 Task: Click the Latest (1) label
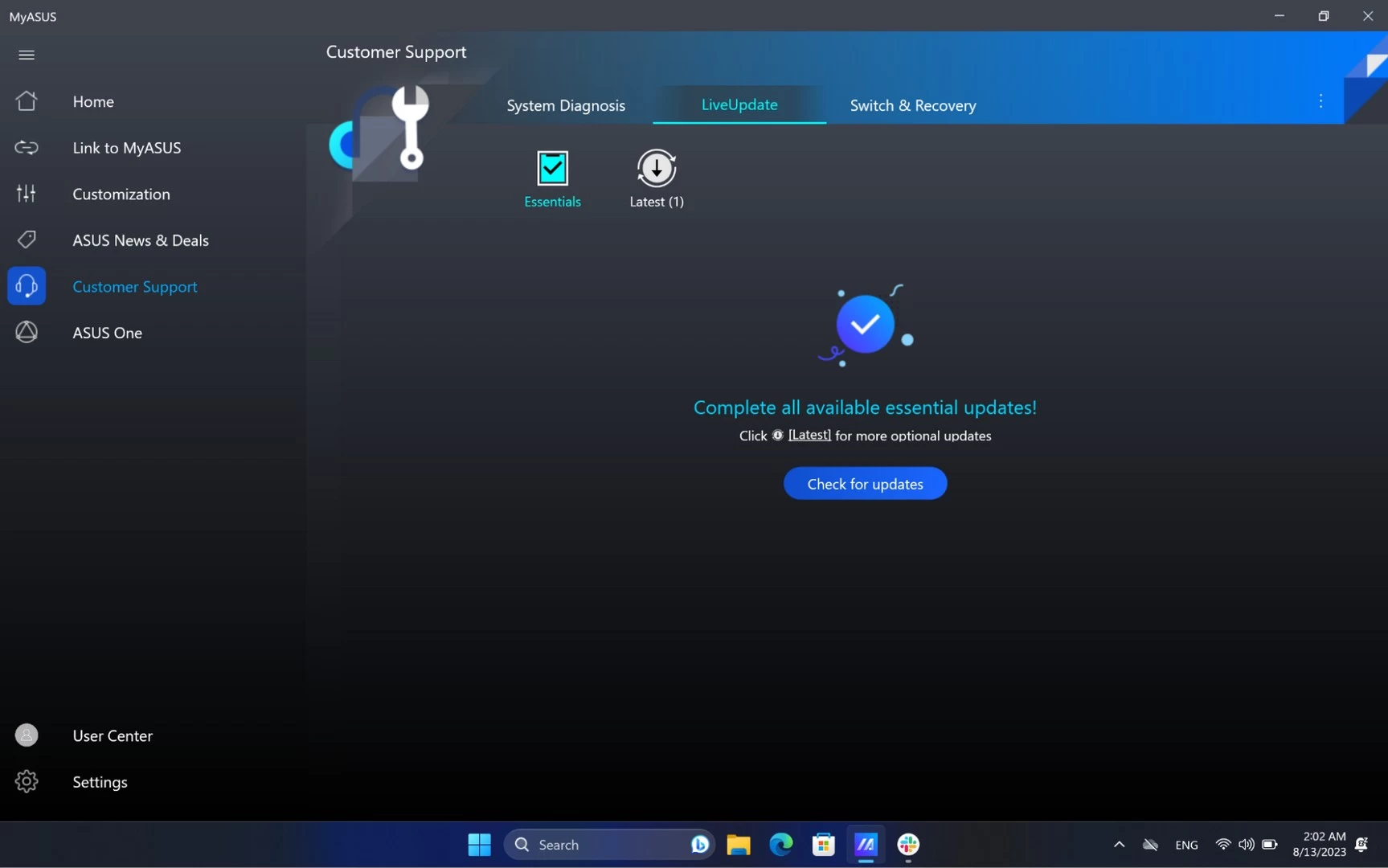tap(657, 202)
